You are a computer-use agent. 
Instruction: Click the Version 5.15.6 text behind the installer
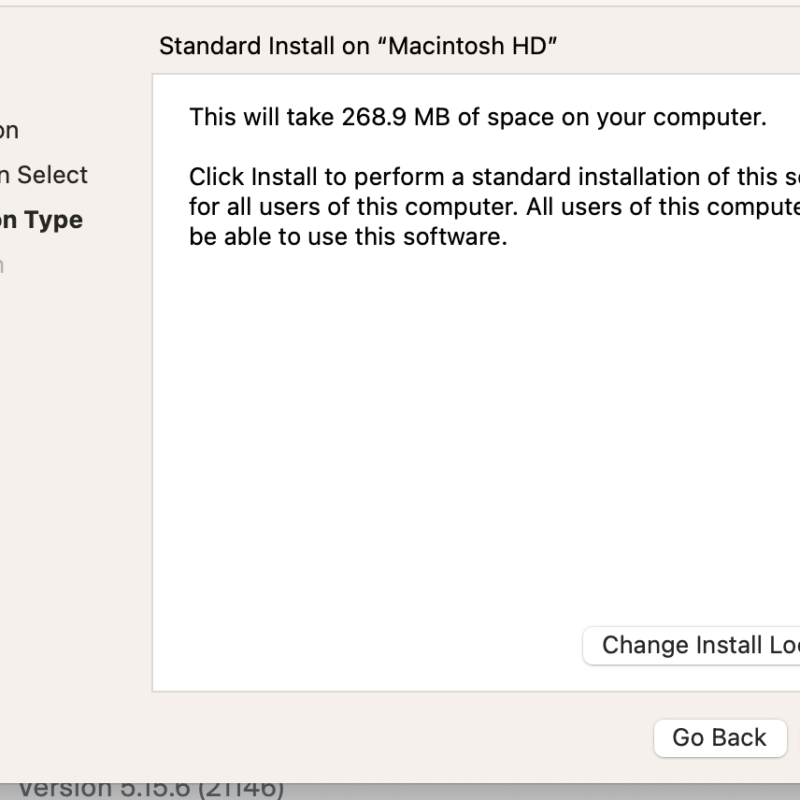[x=150, y=788]
